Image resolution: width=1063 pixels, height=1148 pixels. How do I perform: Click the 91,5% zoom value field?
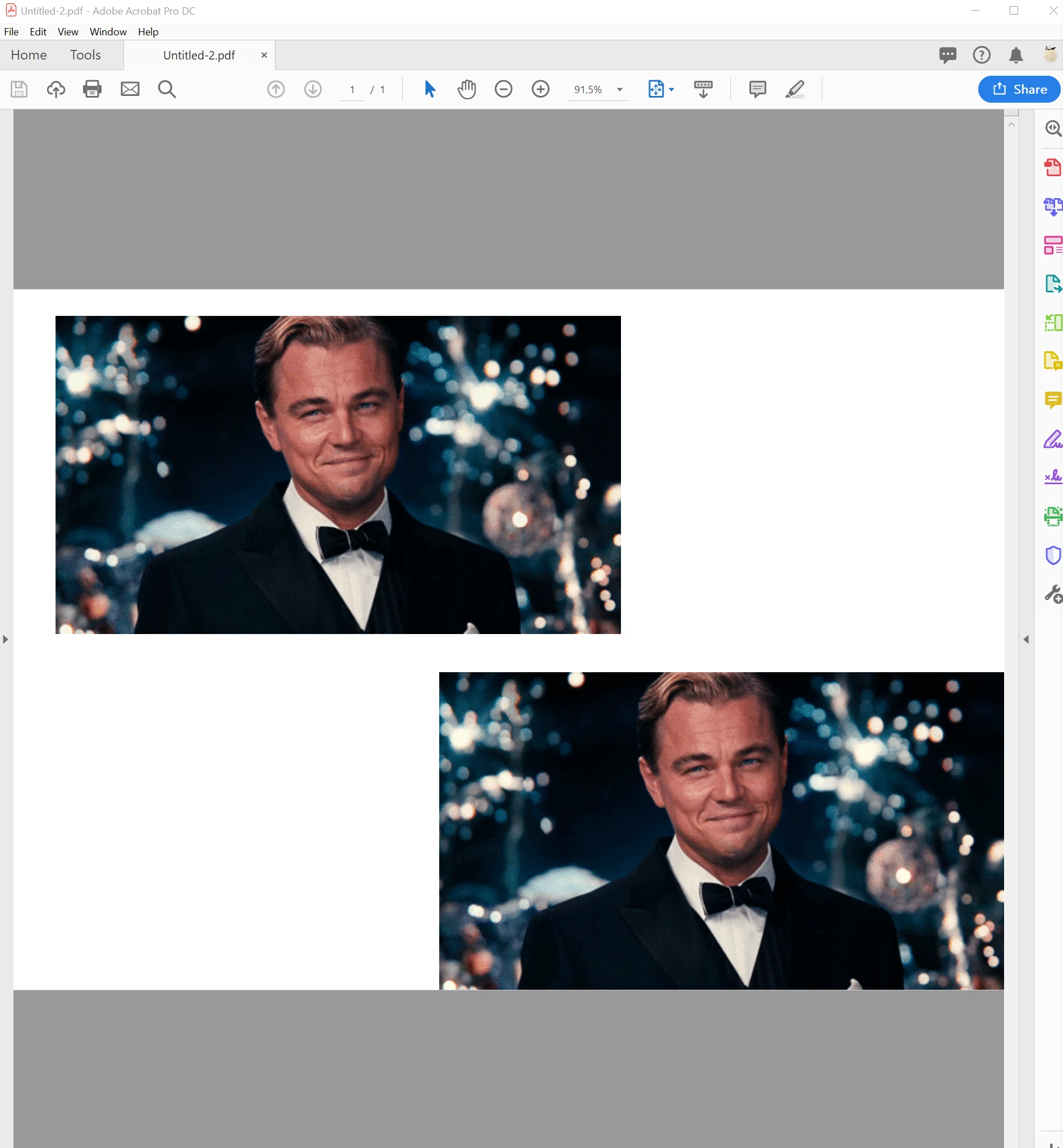(588, 90)
